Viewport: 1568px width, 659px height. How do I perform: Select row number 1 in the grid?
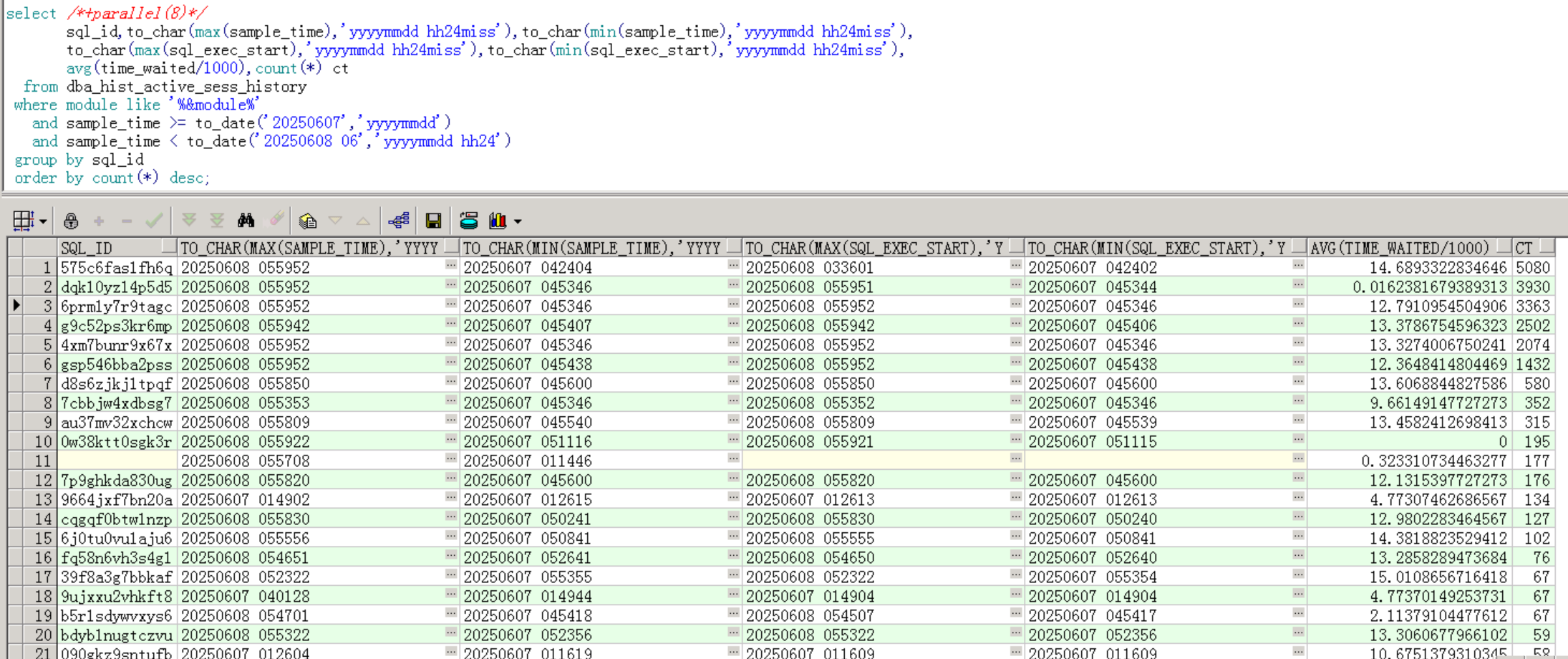coord(40,267)
